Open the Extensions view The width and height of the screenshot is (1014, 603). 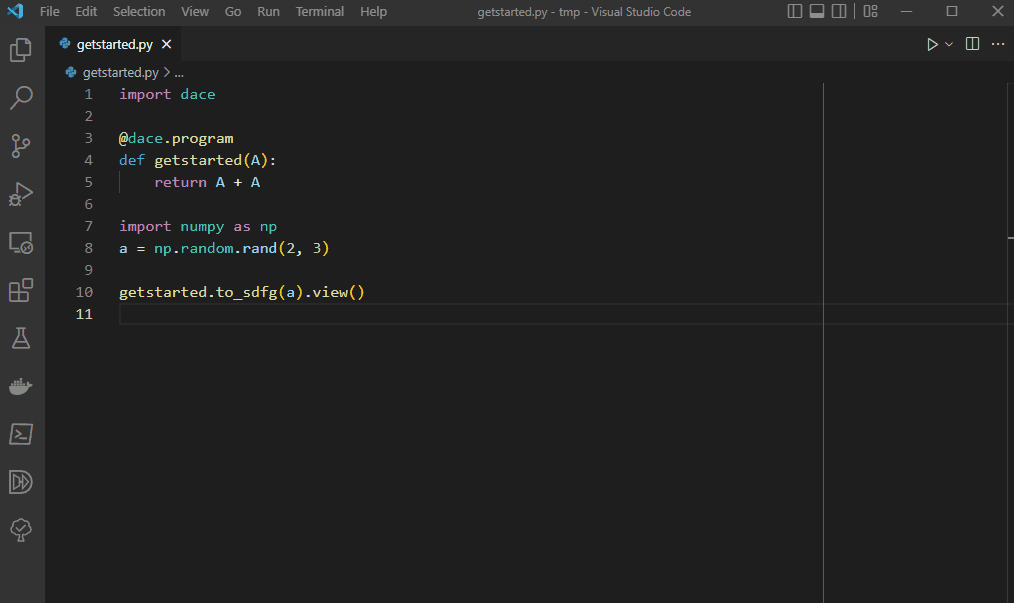(x=20, y=290)
